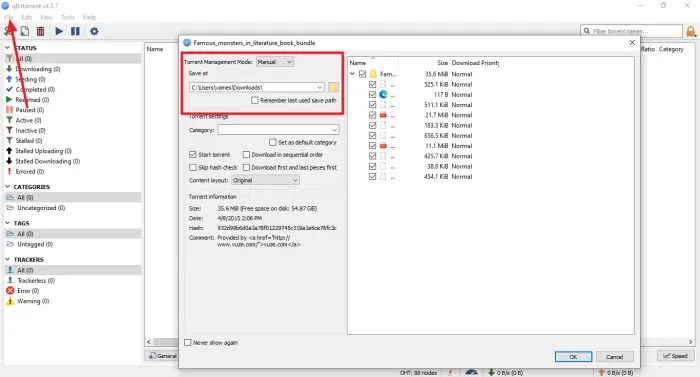Image resolution: width=700 pixels, height=377 pixels.
Task: Click the lock icon beside the filter field
Action: pos(691,31)
